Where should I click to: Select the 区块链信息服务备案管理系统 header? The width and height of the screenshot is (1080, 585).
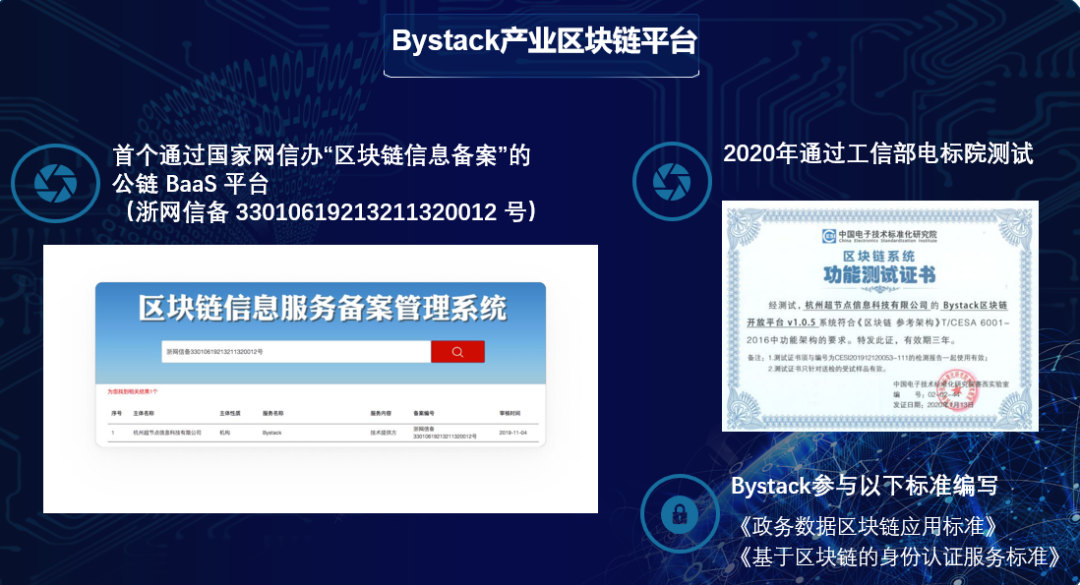[320, 308]
